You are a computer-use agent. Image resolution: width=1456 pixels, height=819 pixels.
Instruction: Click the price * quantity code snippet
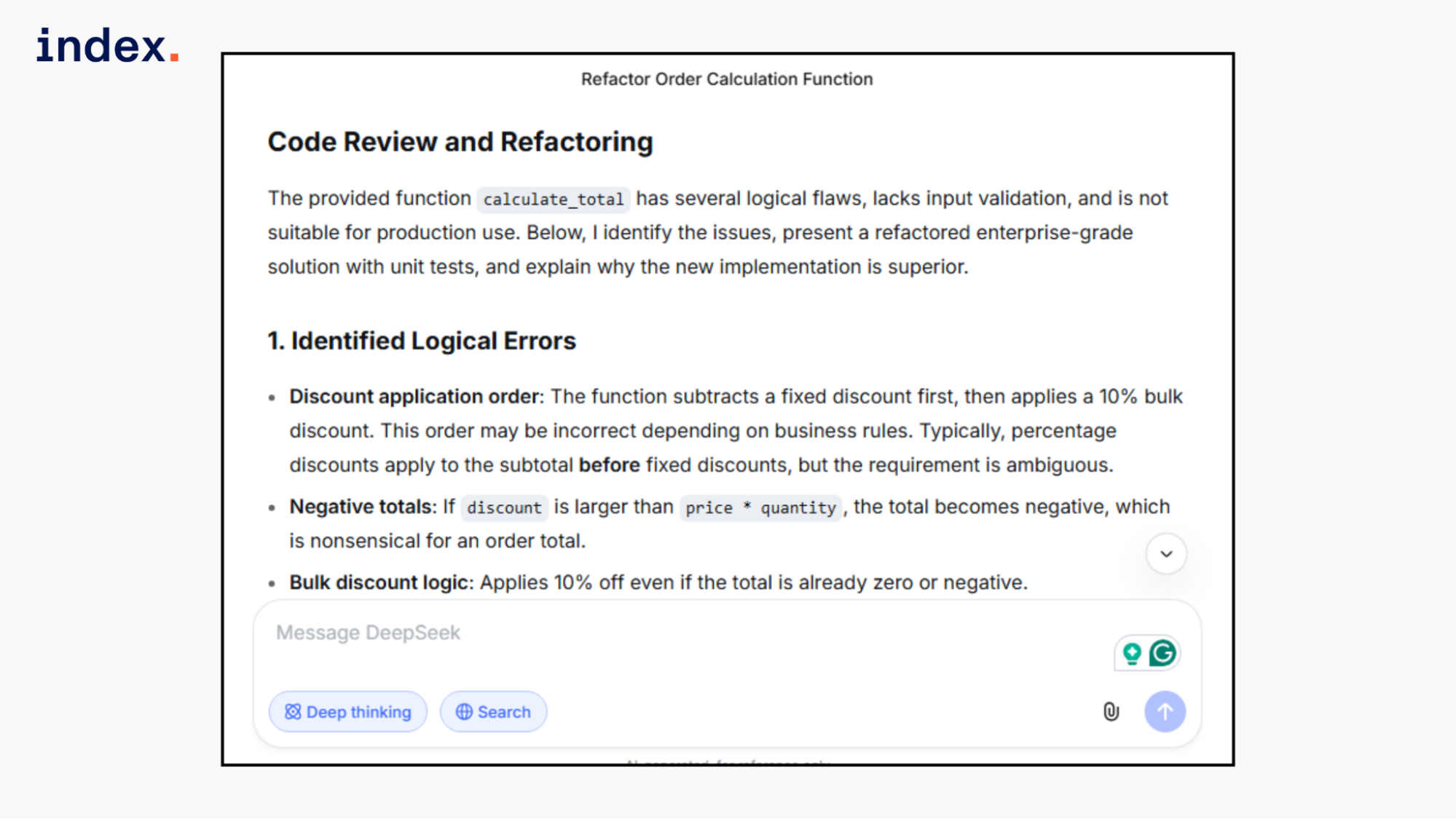(x=760, y=507)
